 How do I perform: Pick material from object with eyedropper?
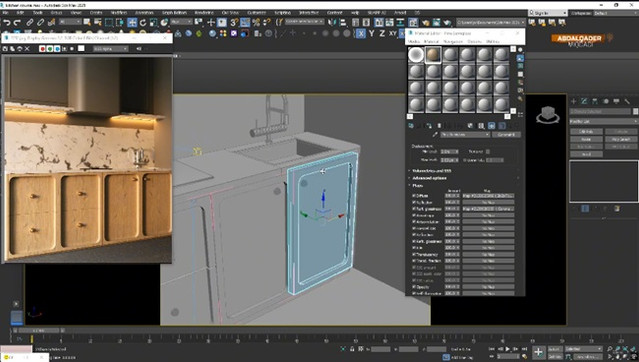[435, 135]
